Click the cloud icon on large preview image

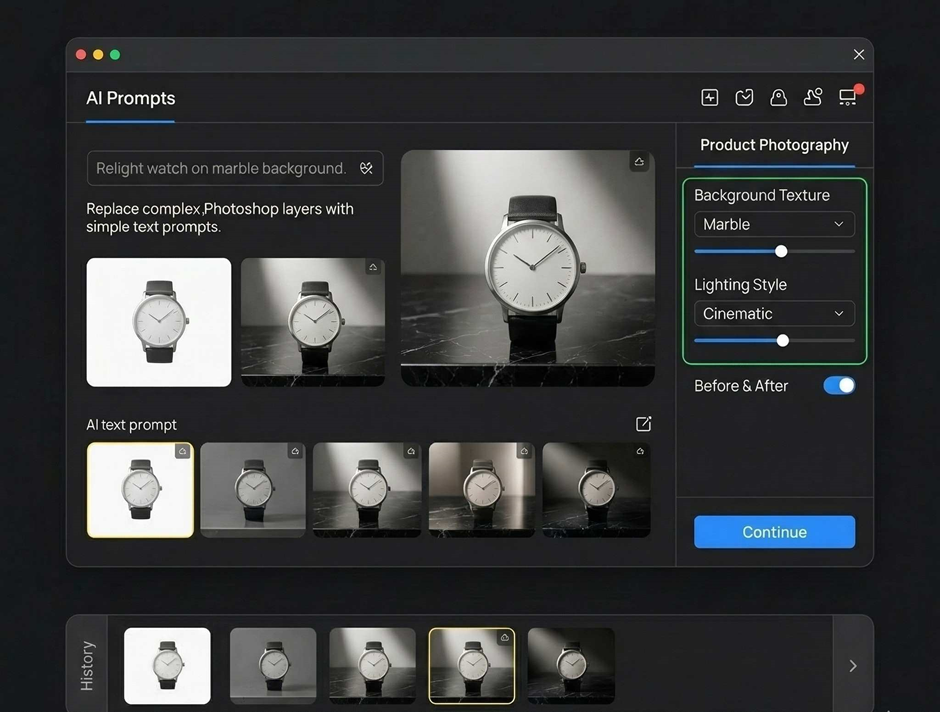[x=638, y=162]
